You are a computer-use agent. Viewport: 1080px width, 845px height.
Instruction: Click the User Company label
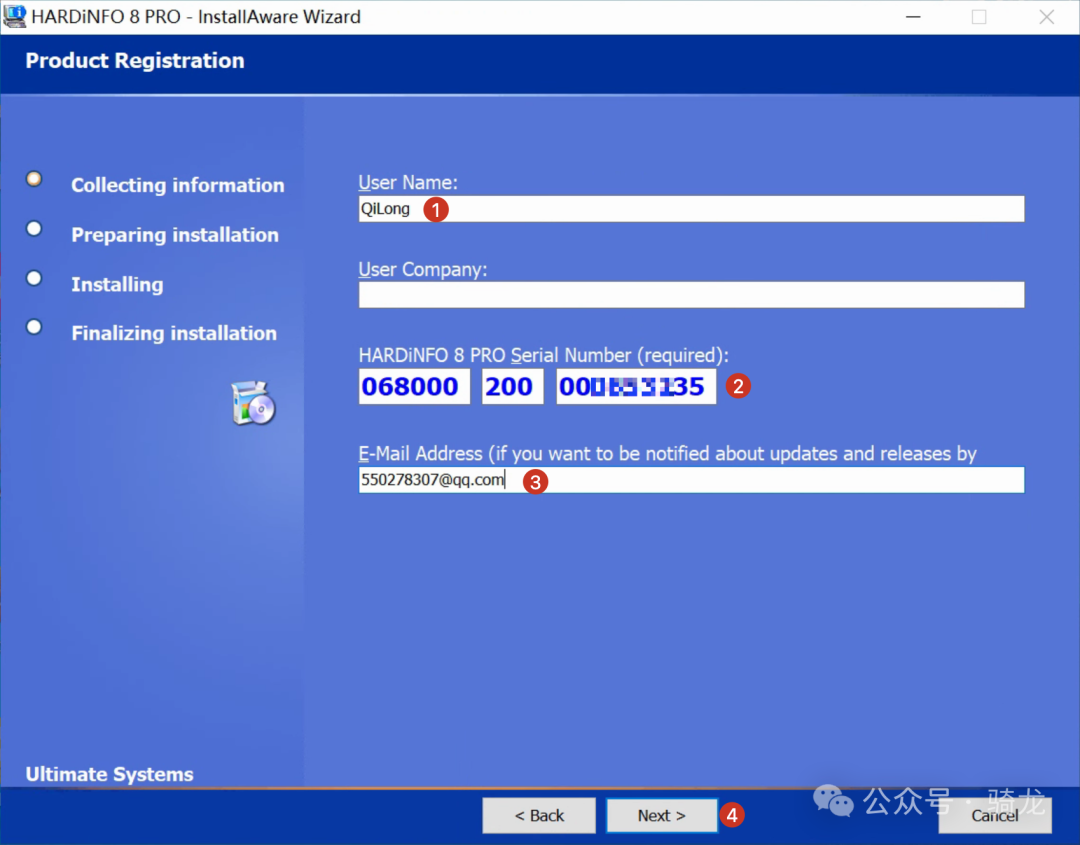(422, 269)
